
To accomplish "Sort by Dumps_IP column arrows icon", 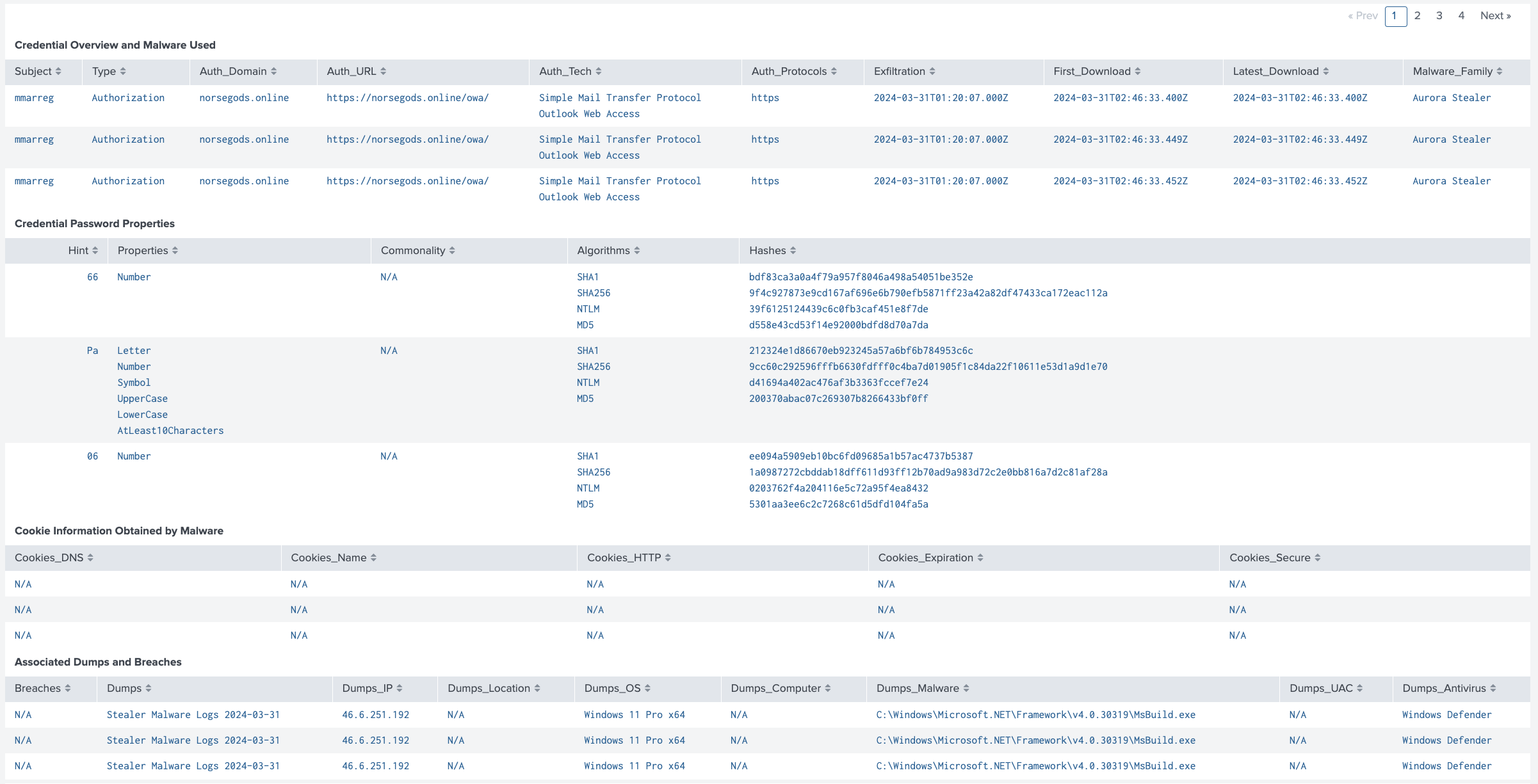I will tap(399, 689).
